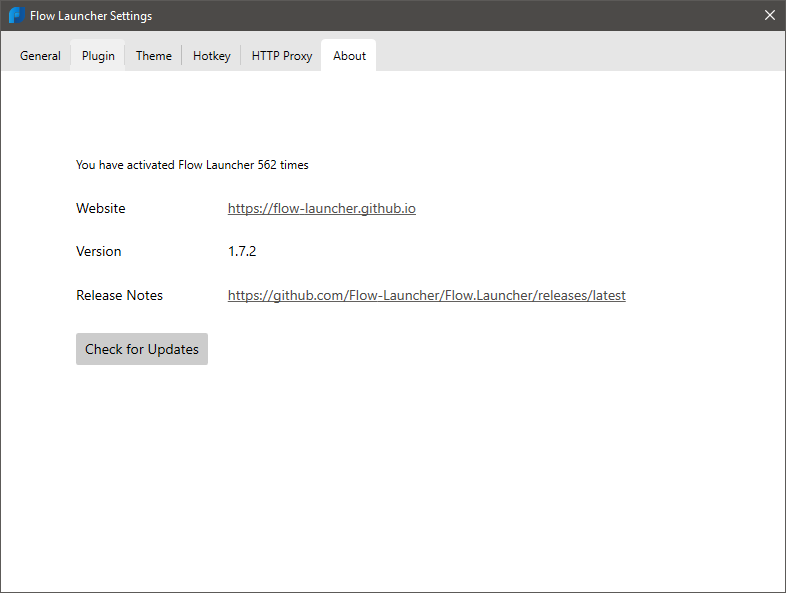Click the Release Notes label
Screen dimensions: 786x593
[119, 296]
